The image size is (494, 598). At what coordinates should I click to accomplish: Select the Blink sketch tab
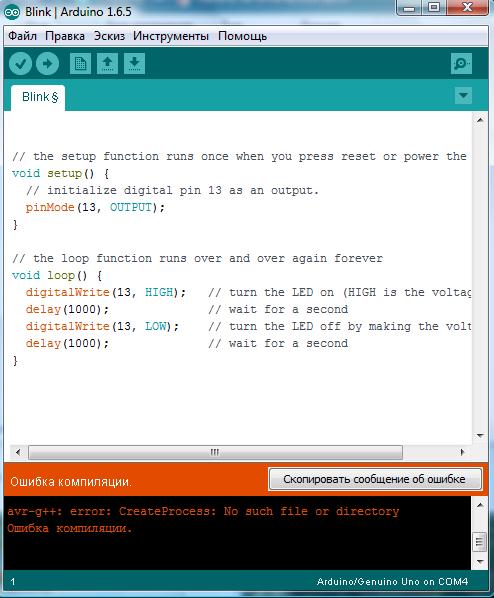38,98
